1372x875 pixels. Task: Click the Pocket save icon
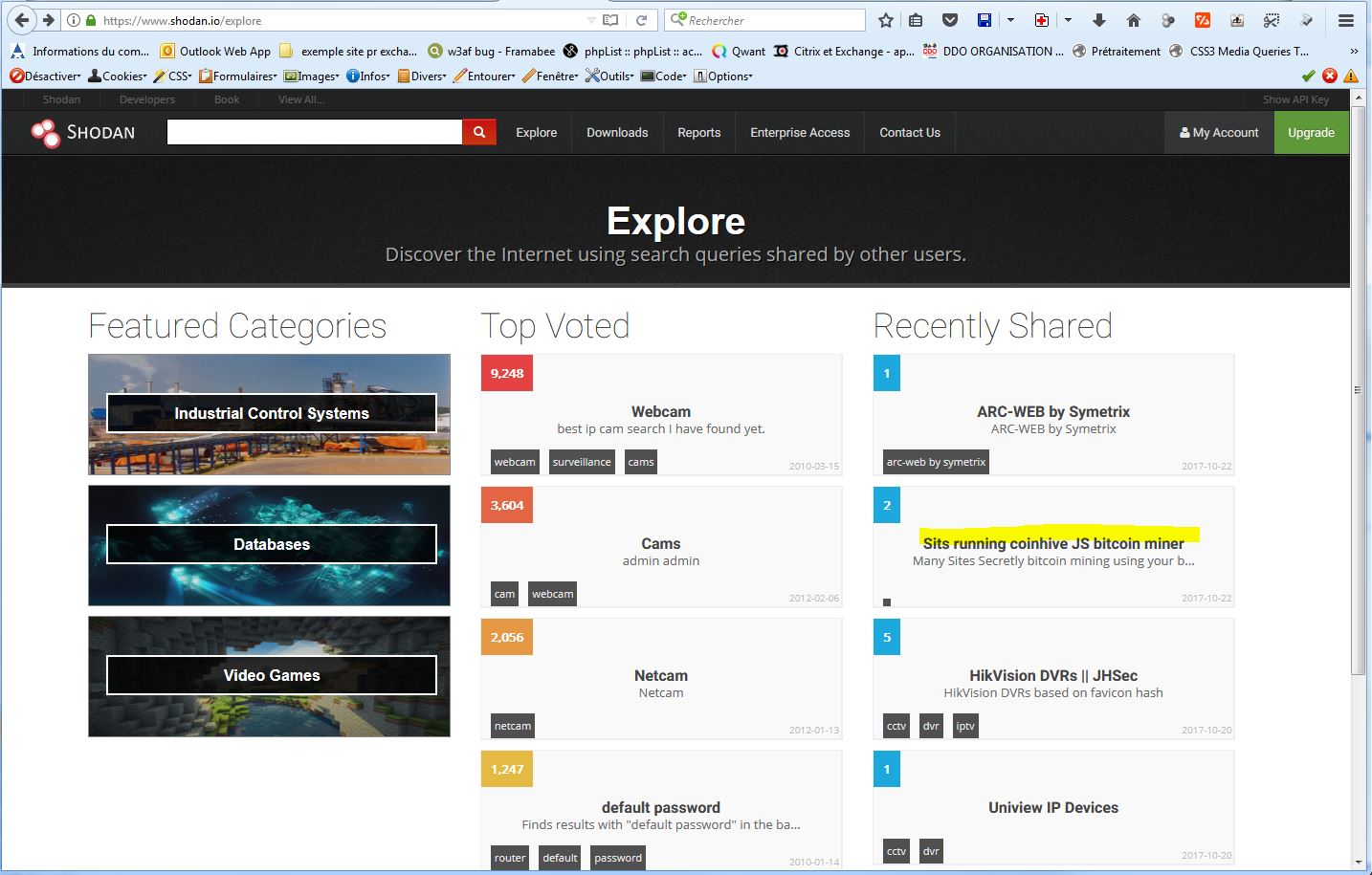pyautogui.click(x=950, y=20)
